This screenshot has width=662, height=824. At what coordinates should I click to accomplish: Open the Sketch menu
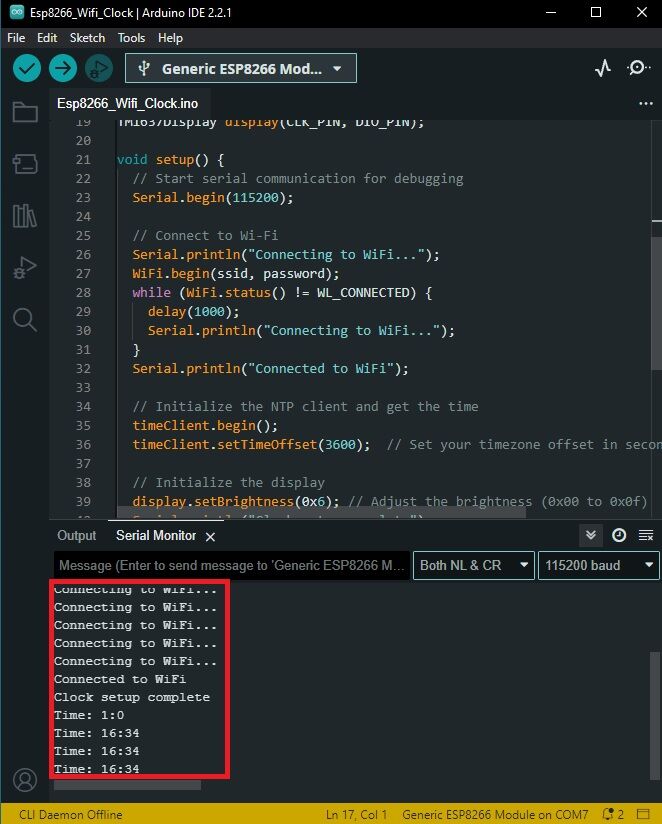(x=87, y=37)
